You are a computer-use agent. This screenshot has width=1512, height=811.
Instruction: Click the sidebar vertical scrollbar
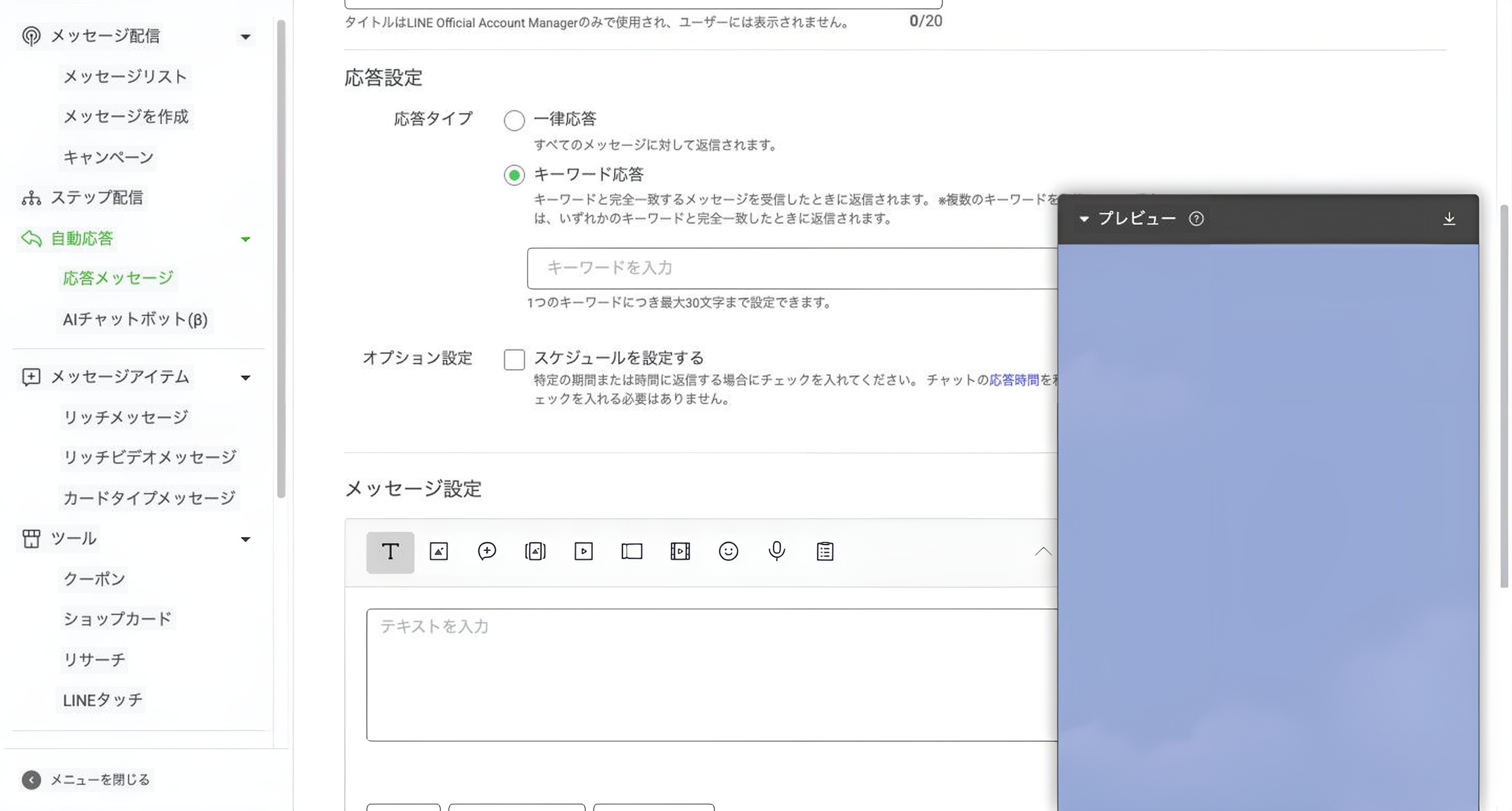281,258
